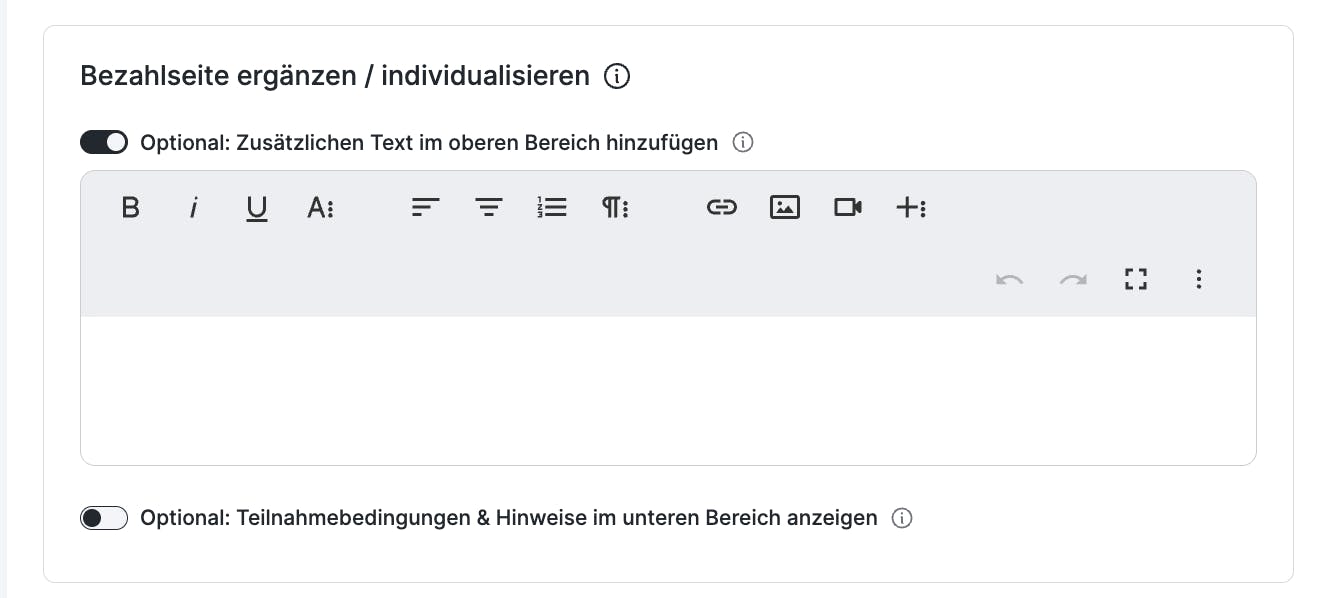Insert an ordered list

click(552, 208)
